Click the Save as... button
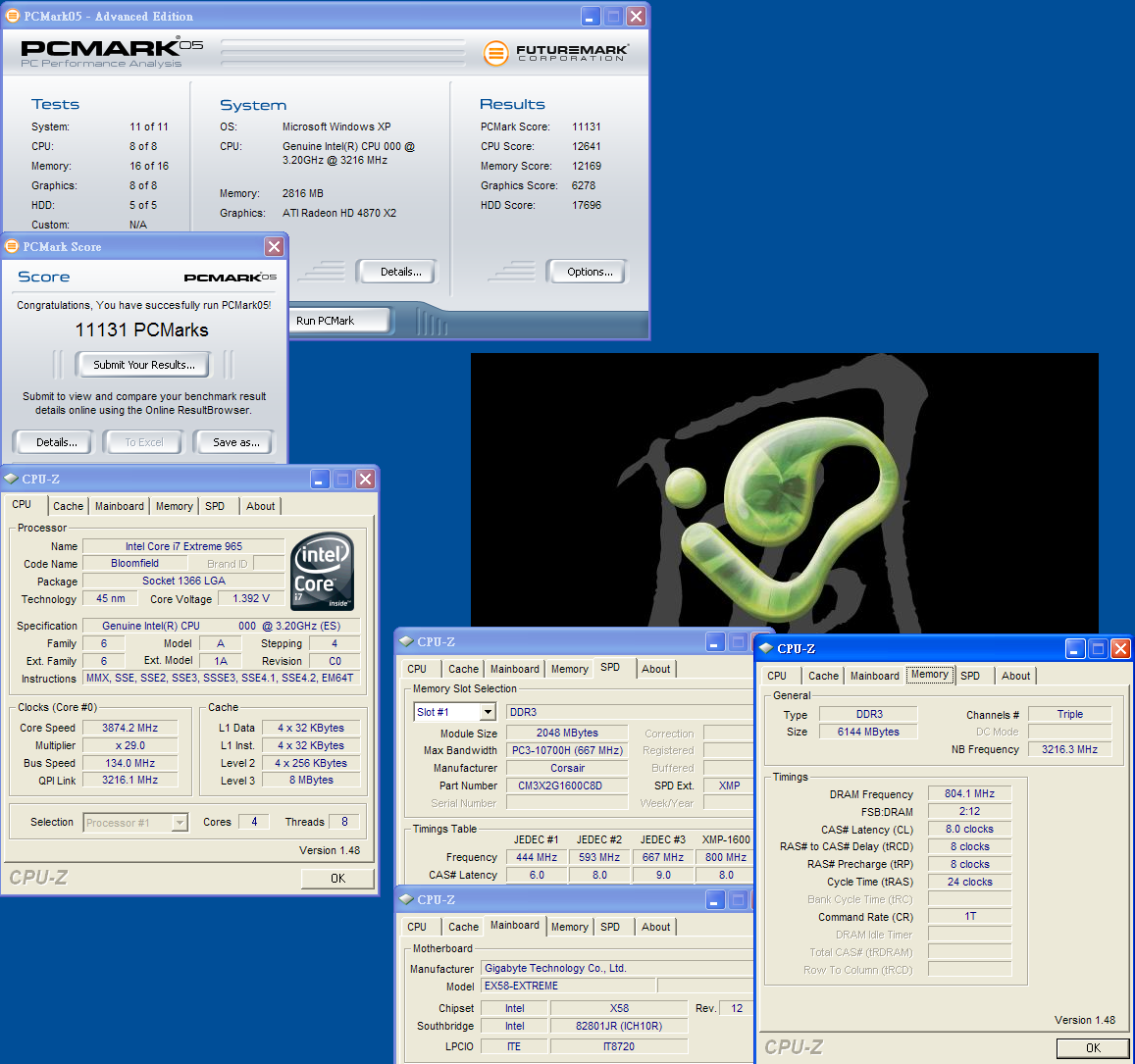 pyautogui.click(x=235, y=442)
